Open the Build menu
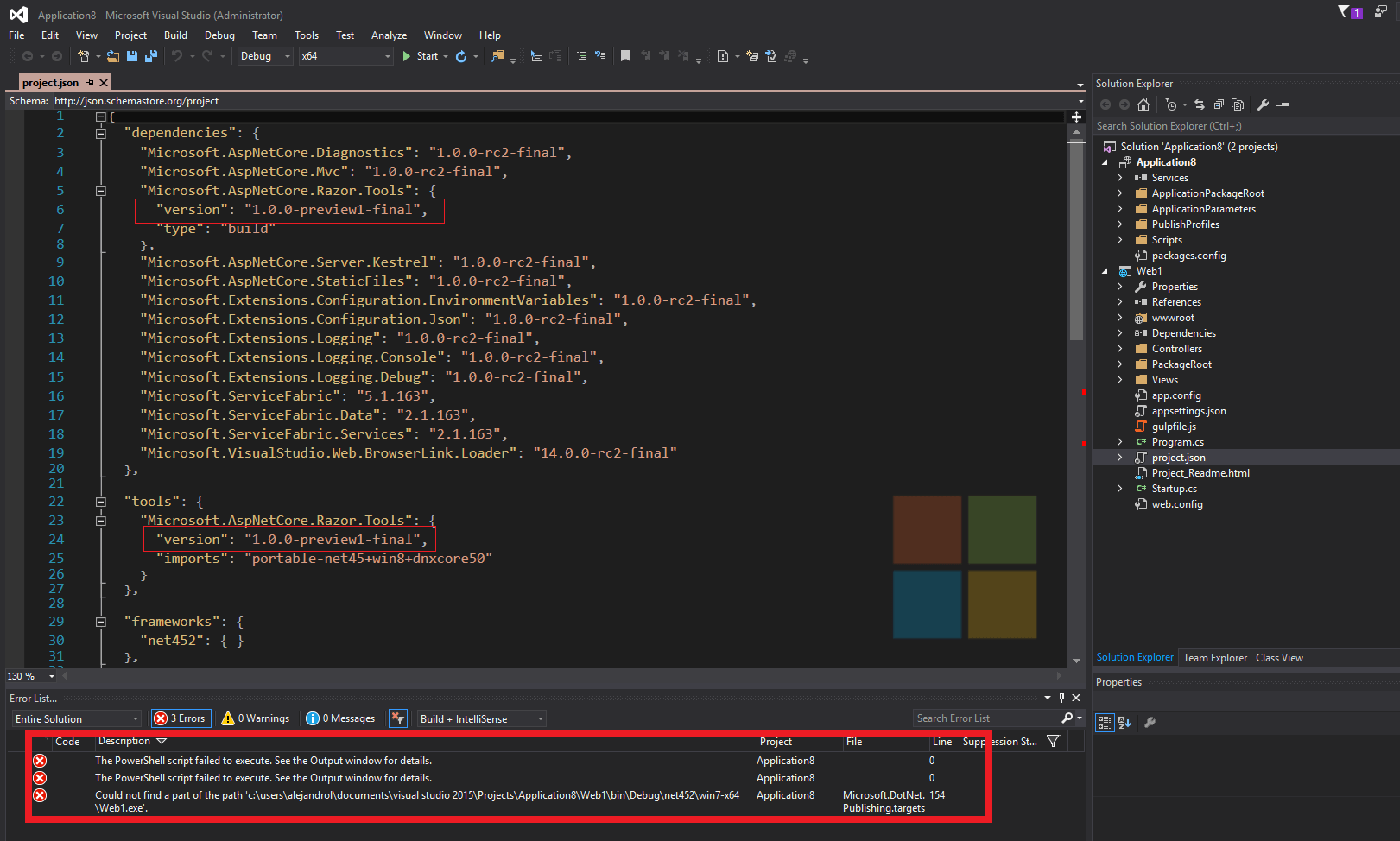This screenshot has width=1400, height=841. tap(175, 35)
